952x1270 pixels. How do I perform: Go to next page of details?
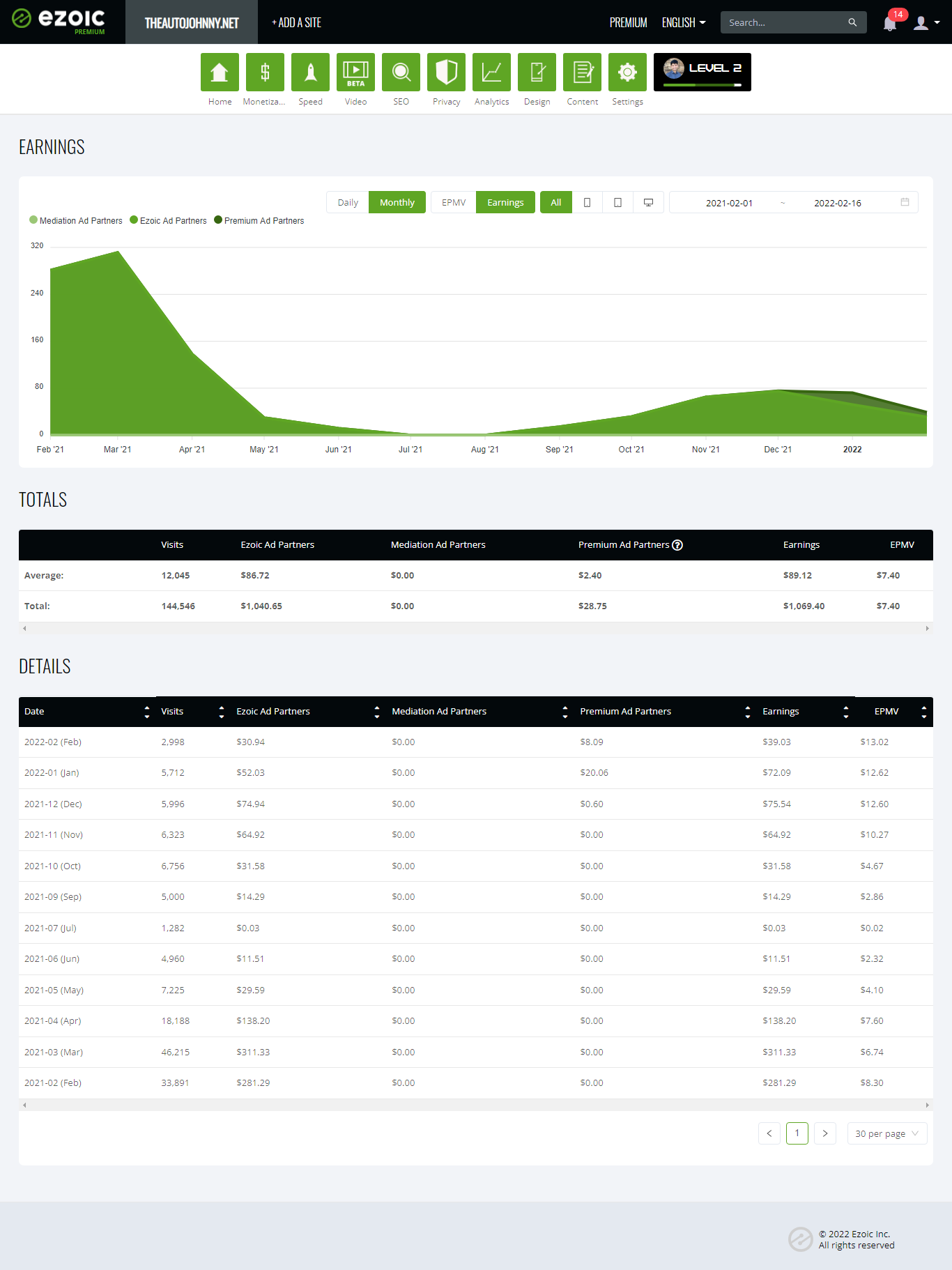[825, 1133]
